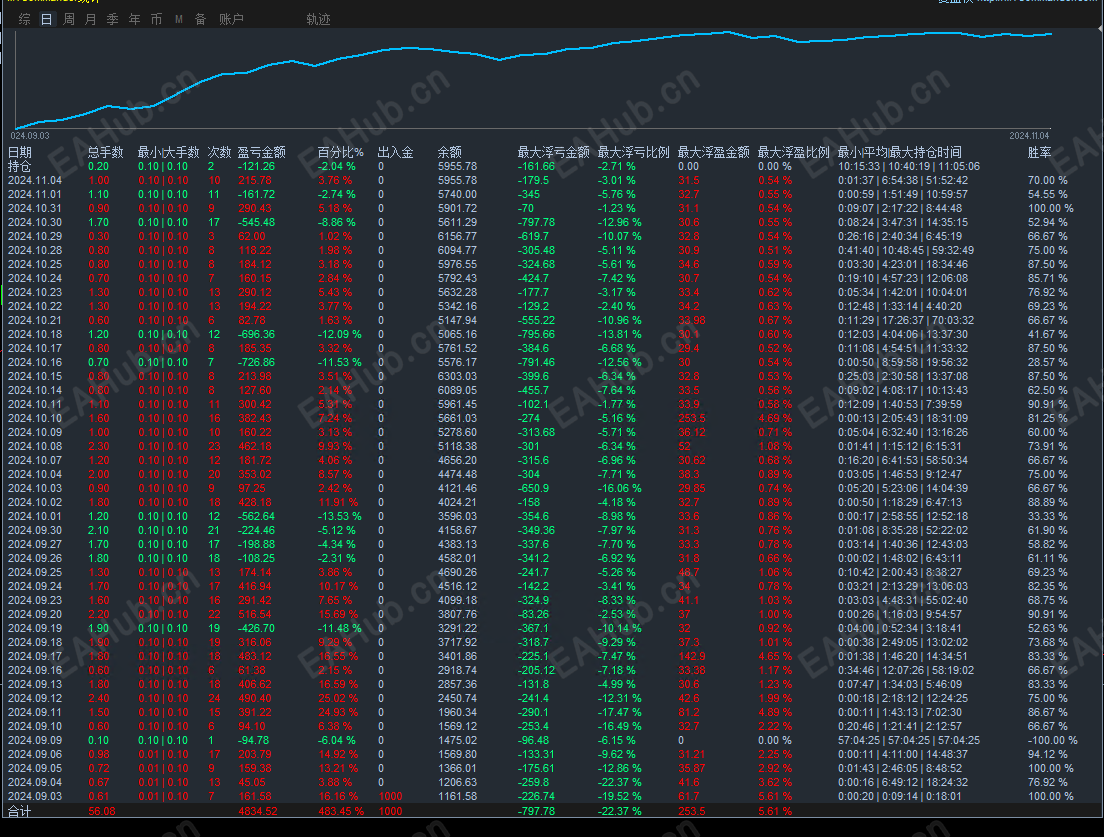This screenshot has width=1104, height=837.
Task: Click the 最小|大手数 column header
Action: 168,152
